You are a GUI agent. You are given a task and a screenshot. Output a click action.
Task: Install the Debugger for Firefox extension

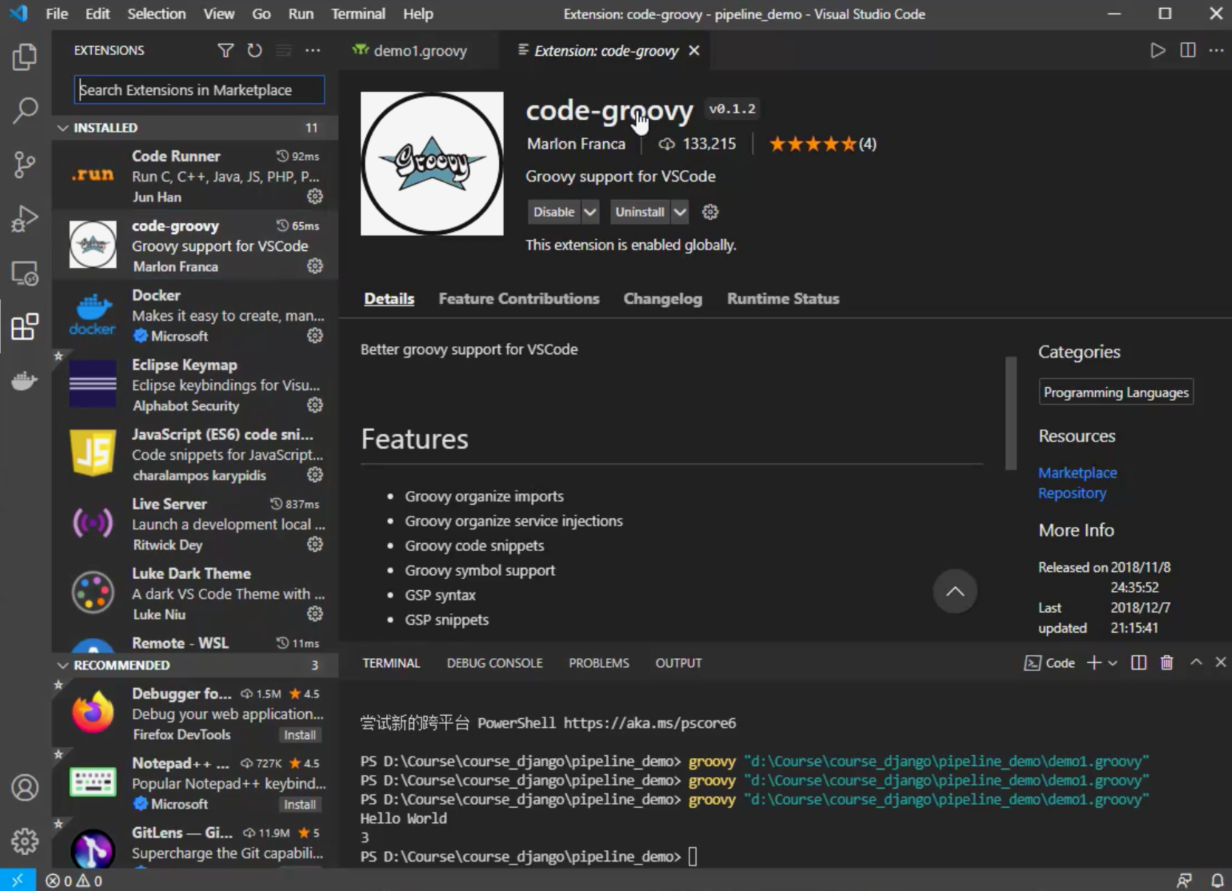pos(300,735)
